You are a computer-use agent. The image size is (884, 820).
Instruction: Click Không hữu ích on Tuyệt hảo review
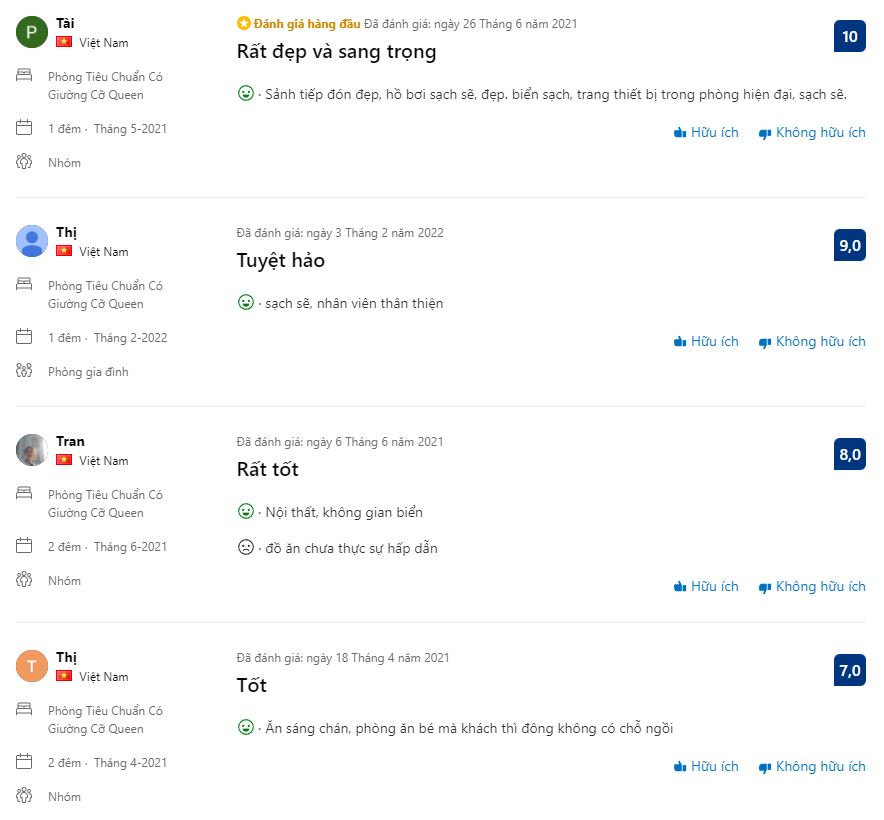point(812,341)
